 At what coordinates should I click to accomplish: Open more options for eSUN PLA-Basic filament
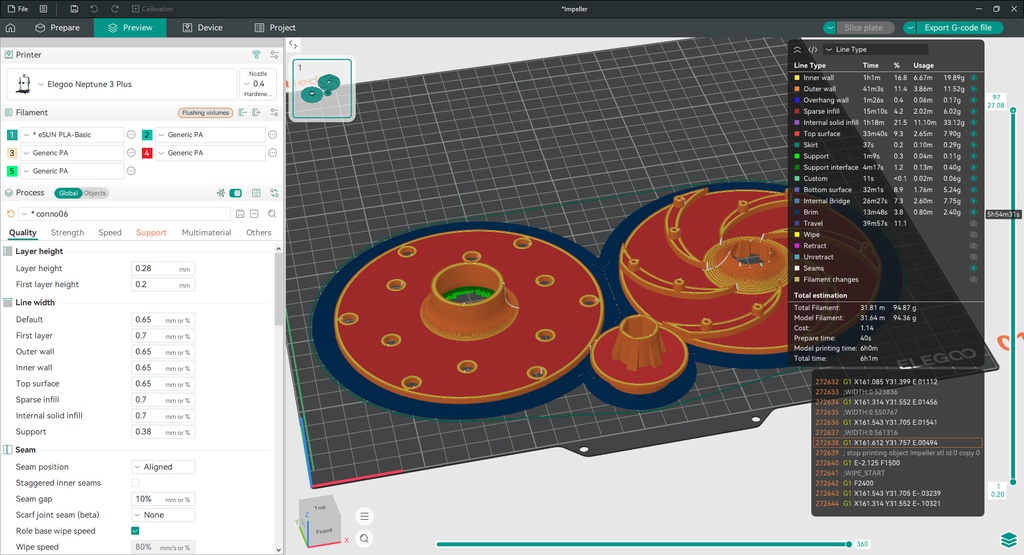point(131,135)
